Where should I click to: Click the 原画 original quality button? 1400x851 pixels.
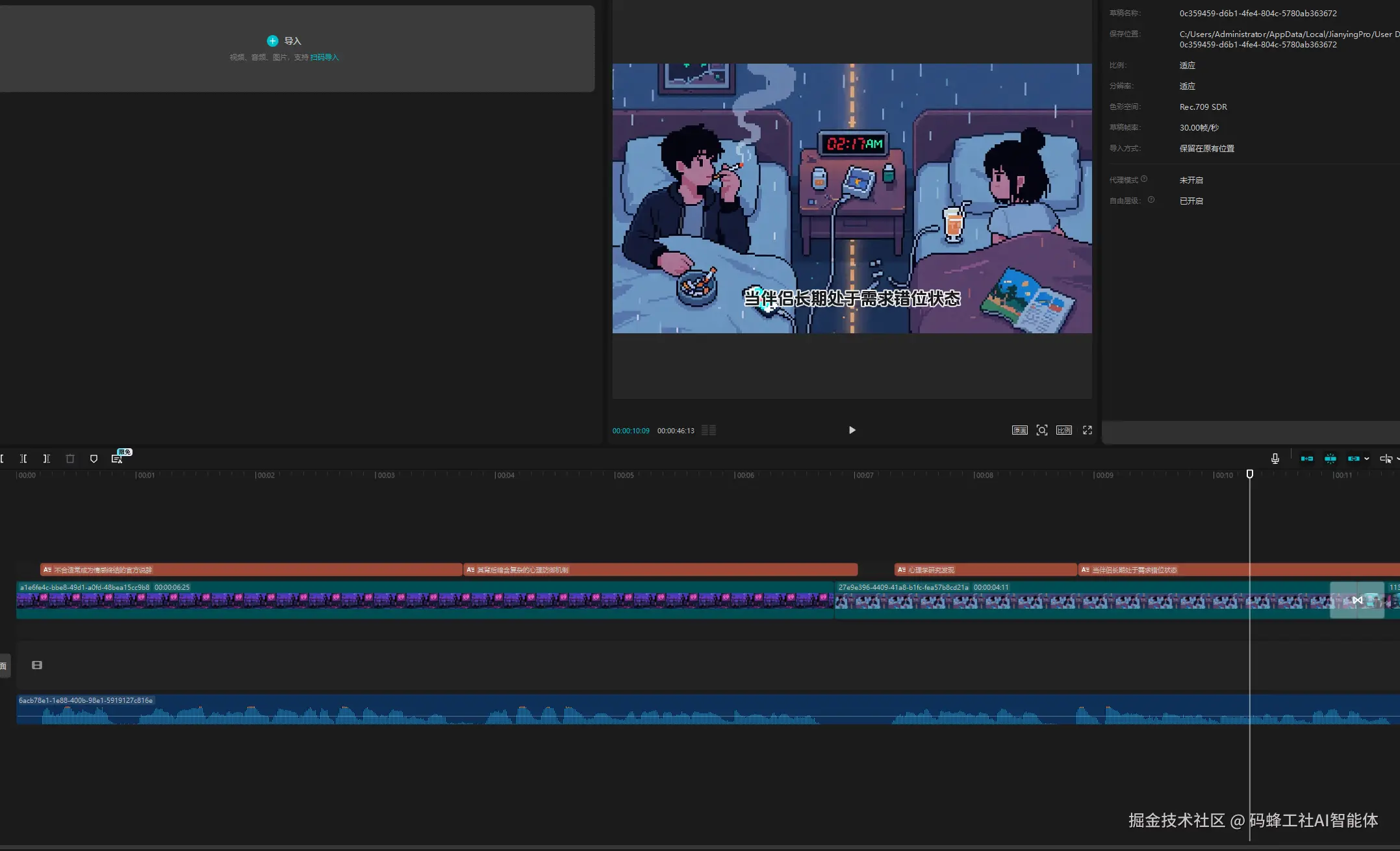[x=1019, y=430]
